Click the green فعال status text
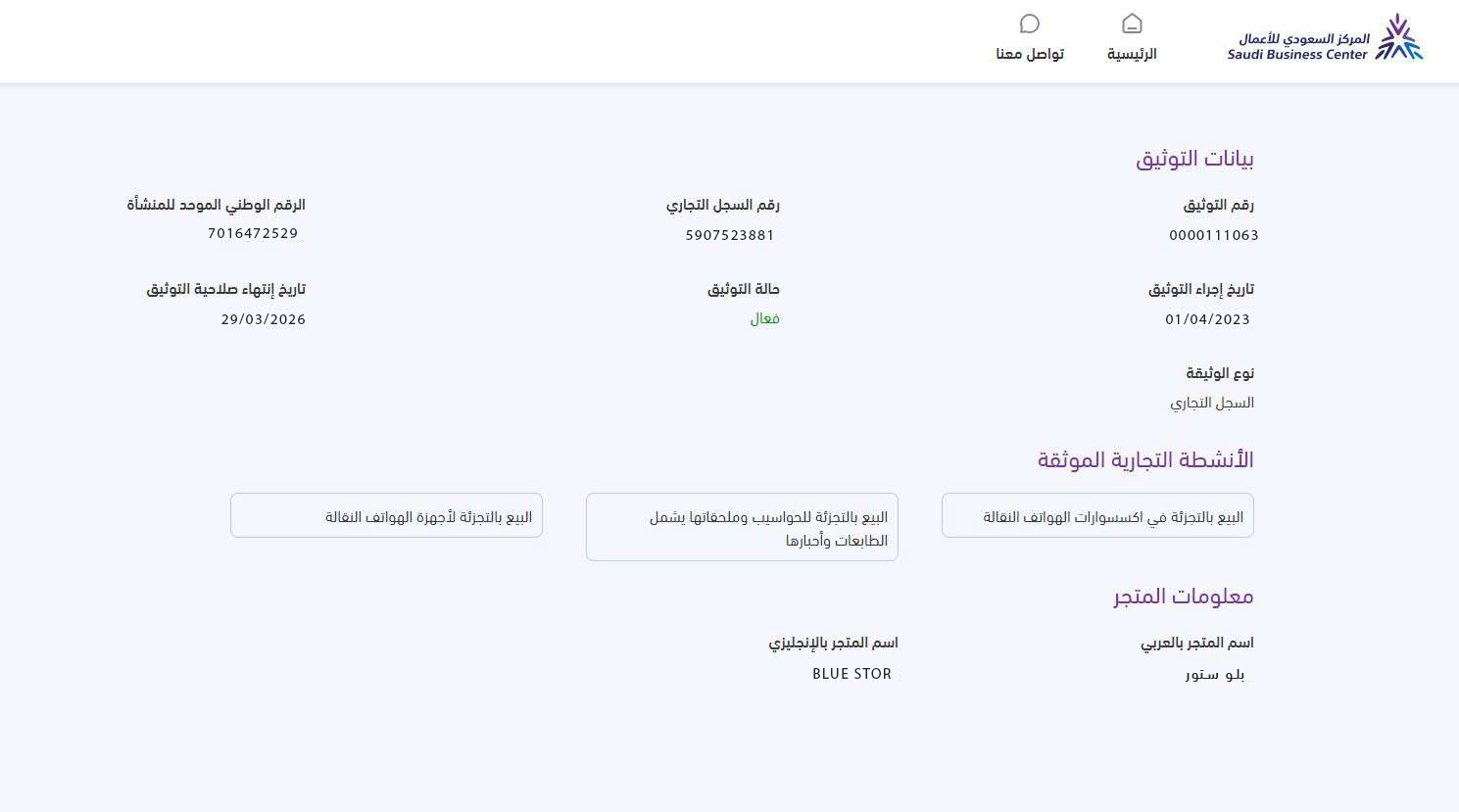The image size is (1459, 812). click(x=764, y=319)
